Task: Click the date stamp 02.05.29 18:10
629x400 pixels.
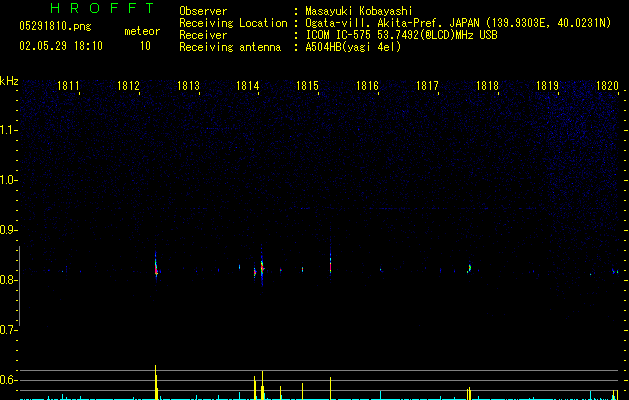Action: coord(61,46)
